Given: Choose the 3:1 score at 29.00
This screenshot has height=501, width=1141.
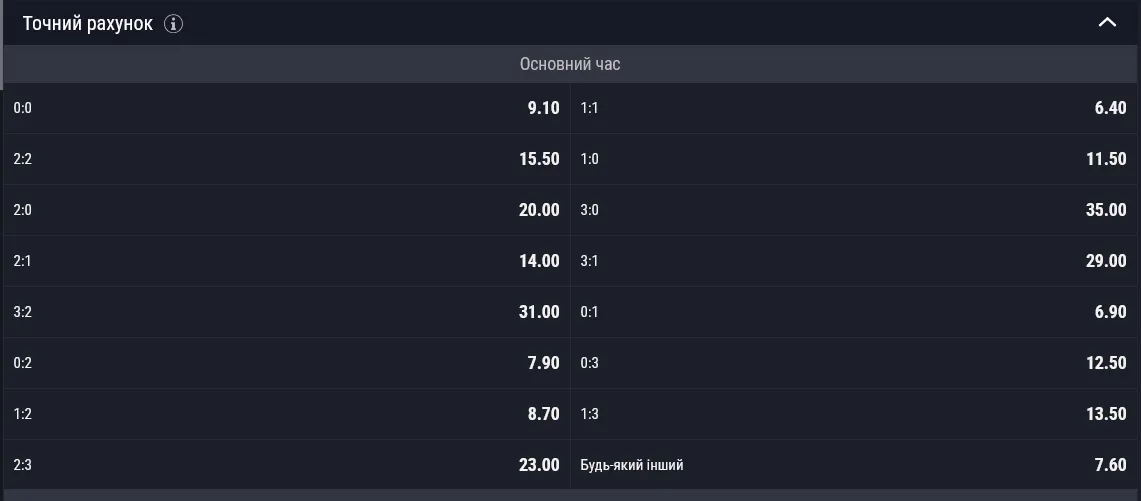Looking at the screenshot, I should [x=854, y=261].
